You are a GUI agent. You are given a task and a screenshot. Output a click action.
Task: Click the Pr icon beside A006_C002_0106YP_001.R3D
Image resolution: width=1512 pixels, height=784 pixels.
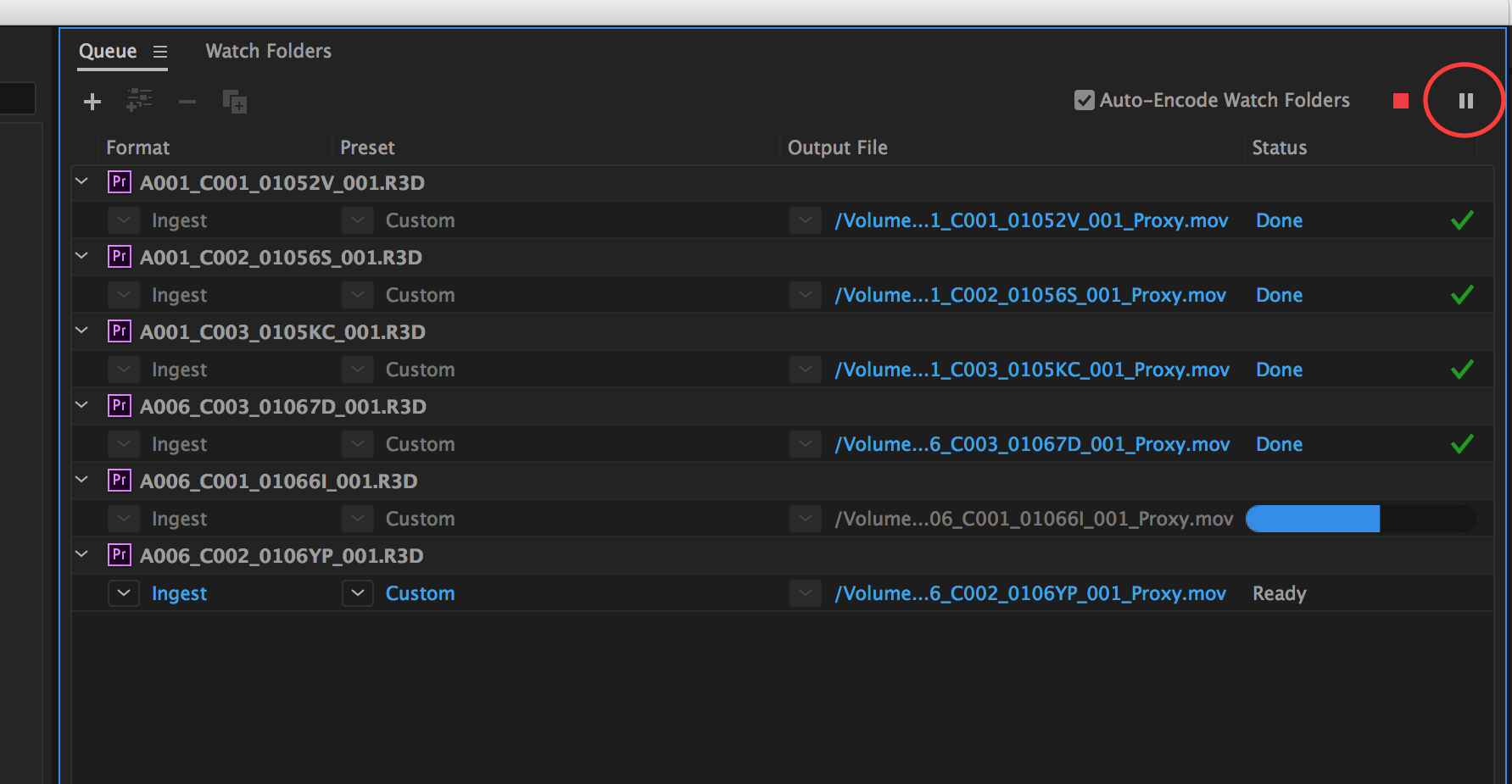tap(120, 554)
